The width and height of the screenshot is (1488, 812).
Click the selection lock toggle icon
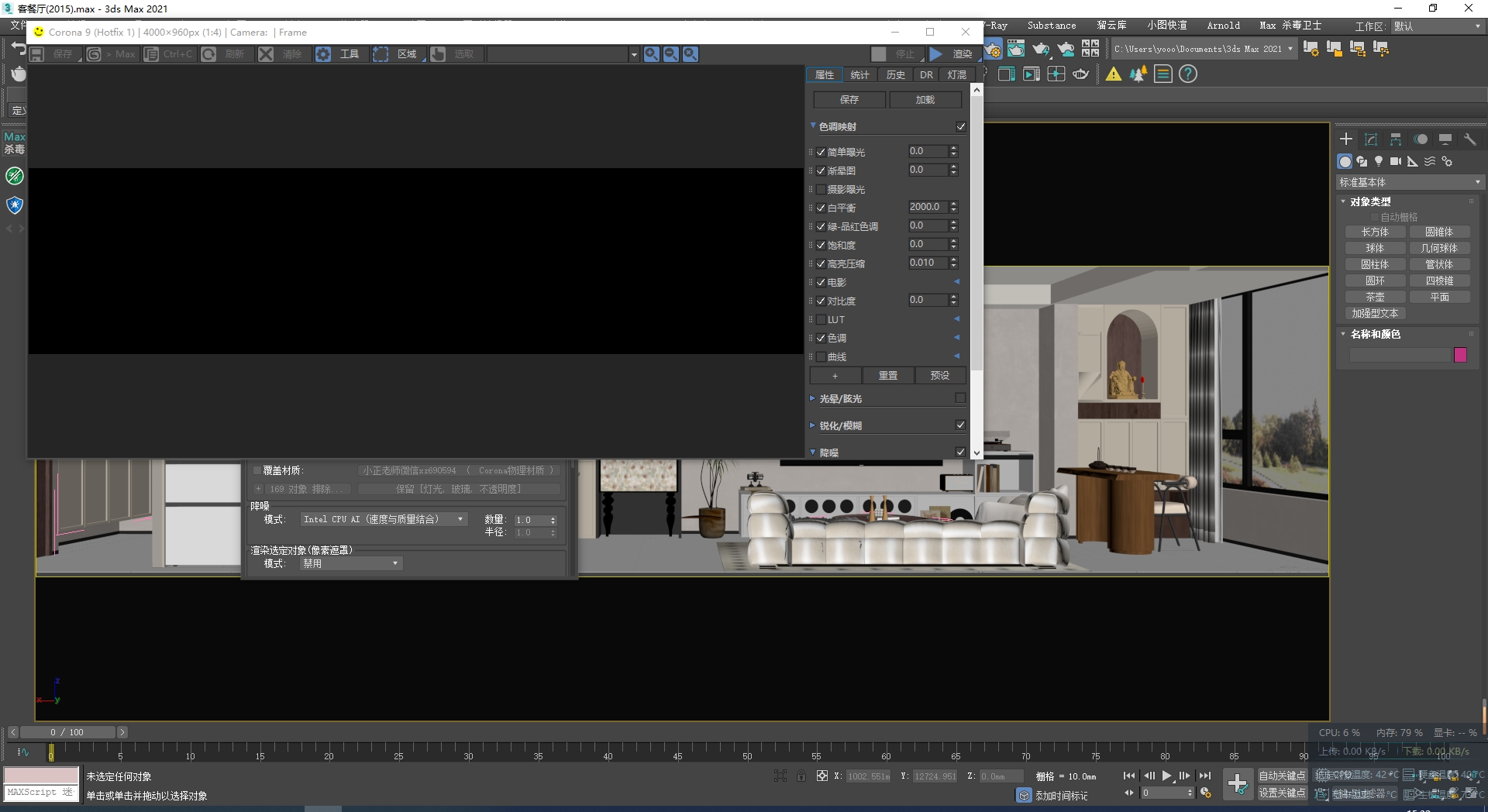pyautogui.click(x=801, y=776)
